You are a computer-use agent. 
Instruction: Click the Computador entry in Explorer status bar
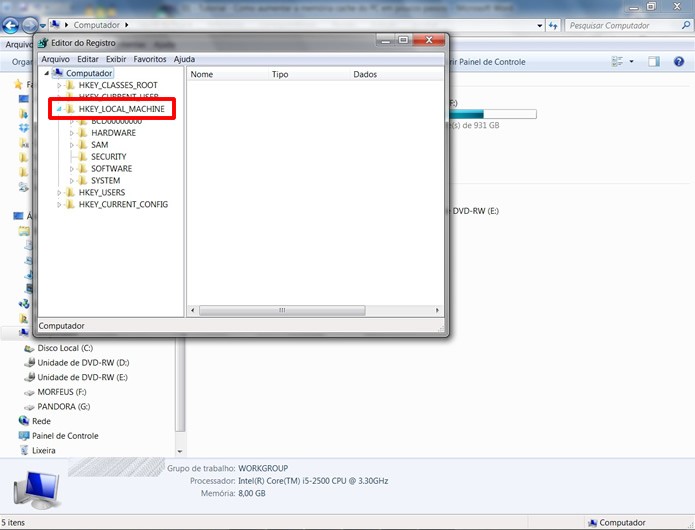coord(616,523)
